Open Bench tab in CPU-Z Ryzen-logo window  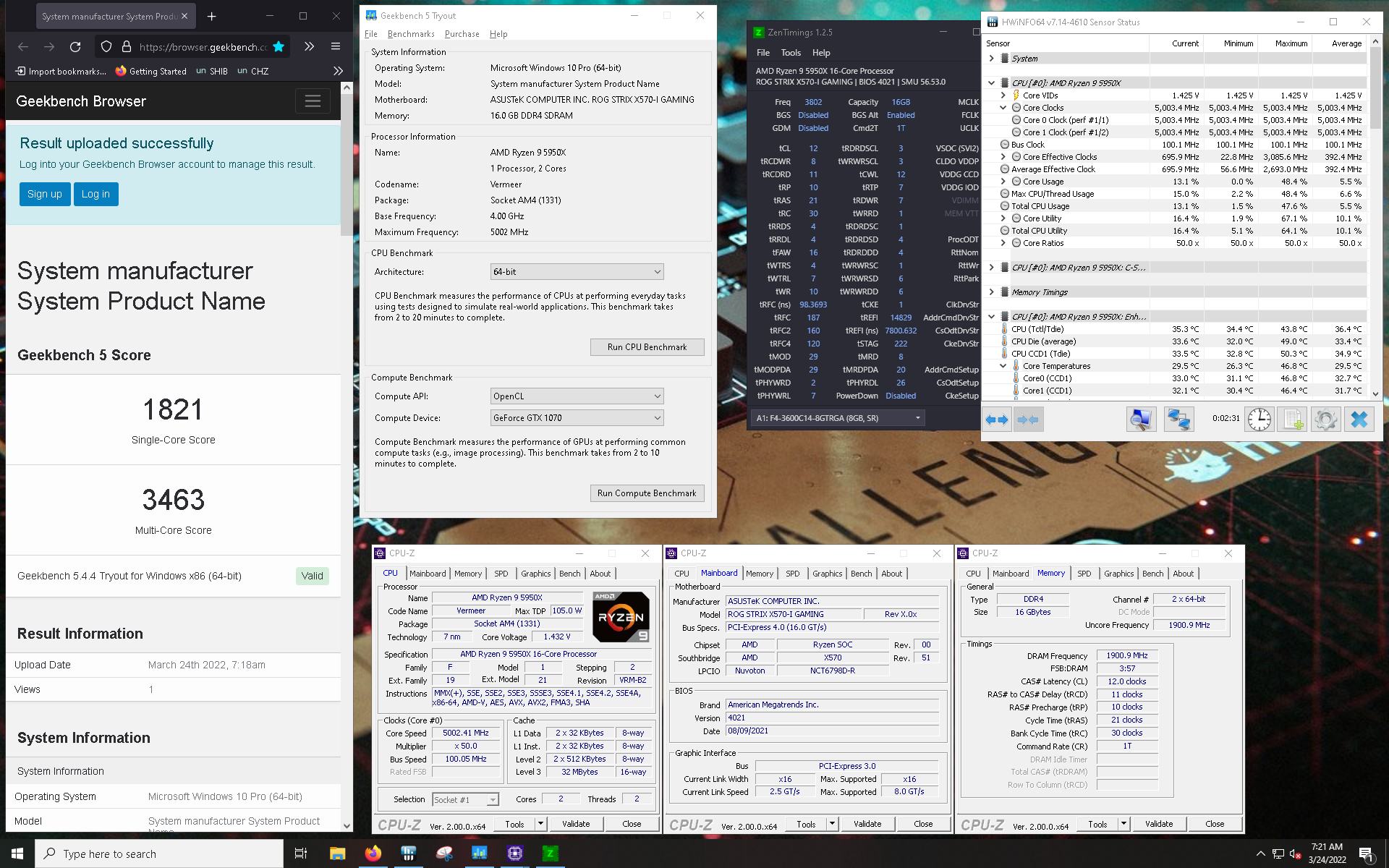click(570, 574)
